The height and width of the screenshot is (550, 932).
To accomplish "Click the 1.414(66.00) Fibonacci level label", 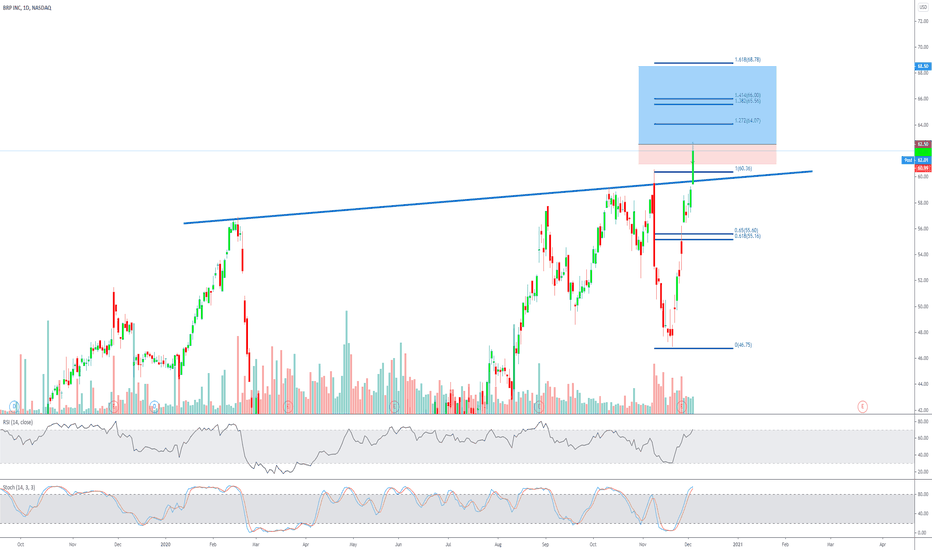I will (747, 96).
